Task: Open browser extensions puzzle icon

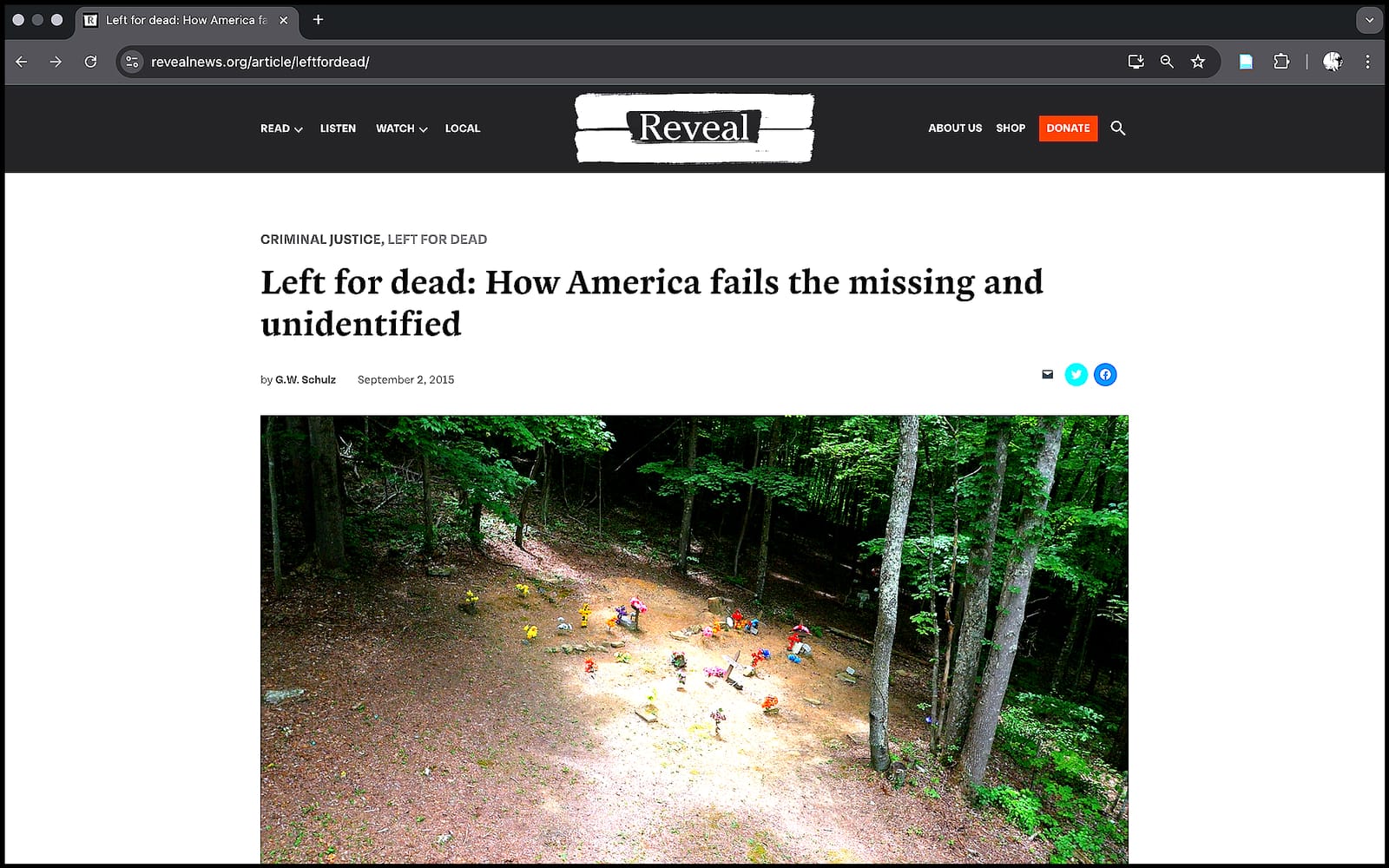Action: click(x=1281, y=62)
